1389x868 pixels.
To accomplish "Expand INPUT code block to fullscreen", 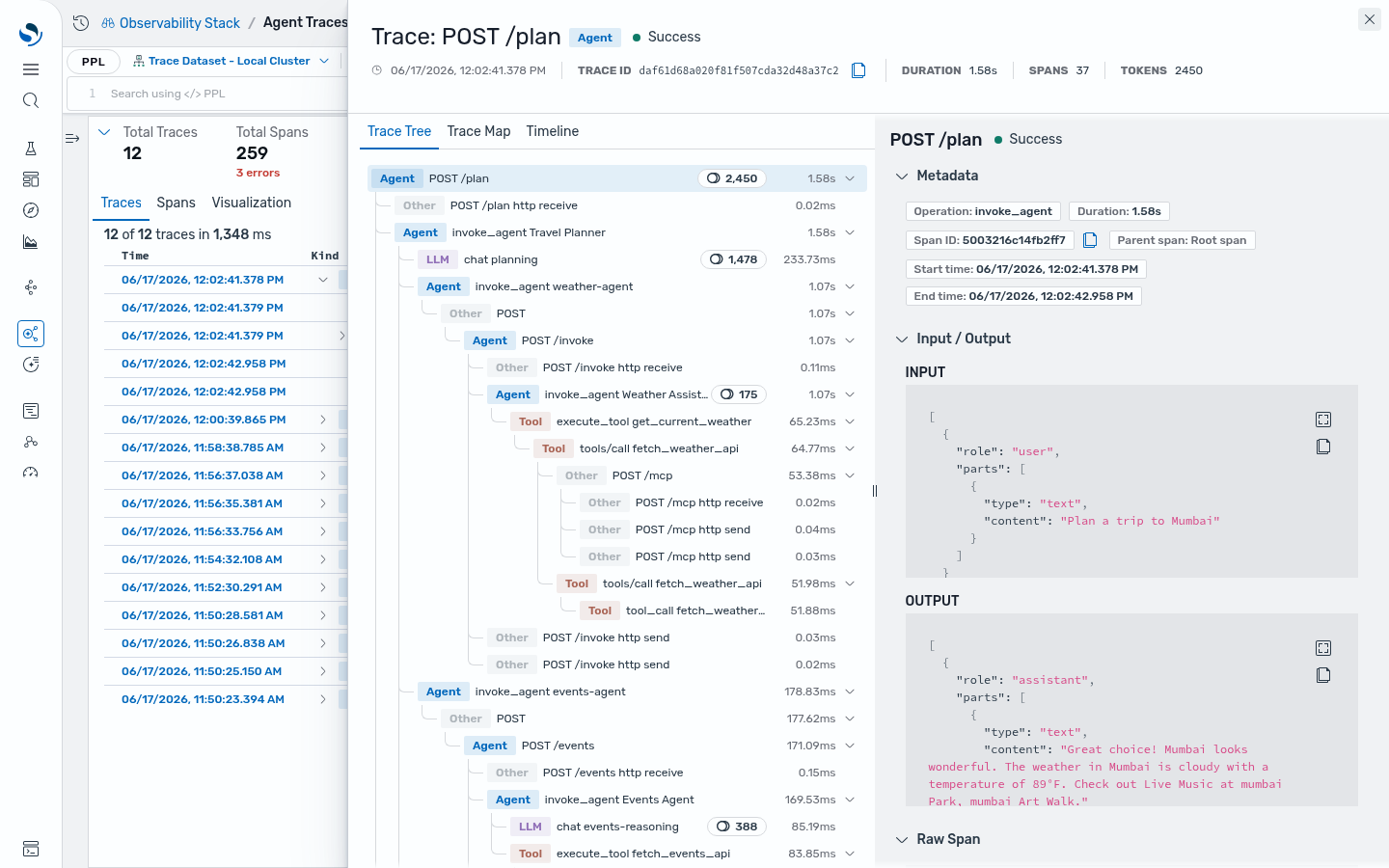I will click(1323, 420).
